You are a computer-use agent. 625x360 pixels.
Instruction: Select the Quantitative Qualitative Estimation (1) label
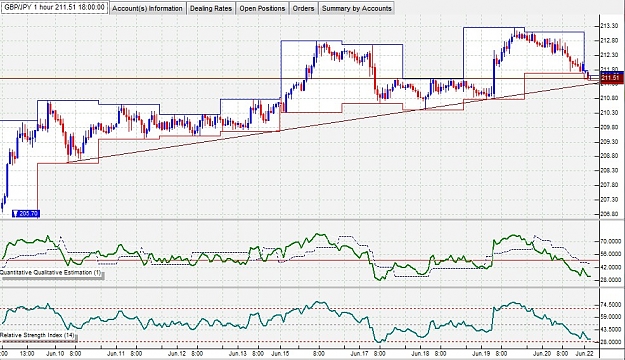[x=50, y=273]
